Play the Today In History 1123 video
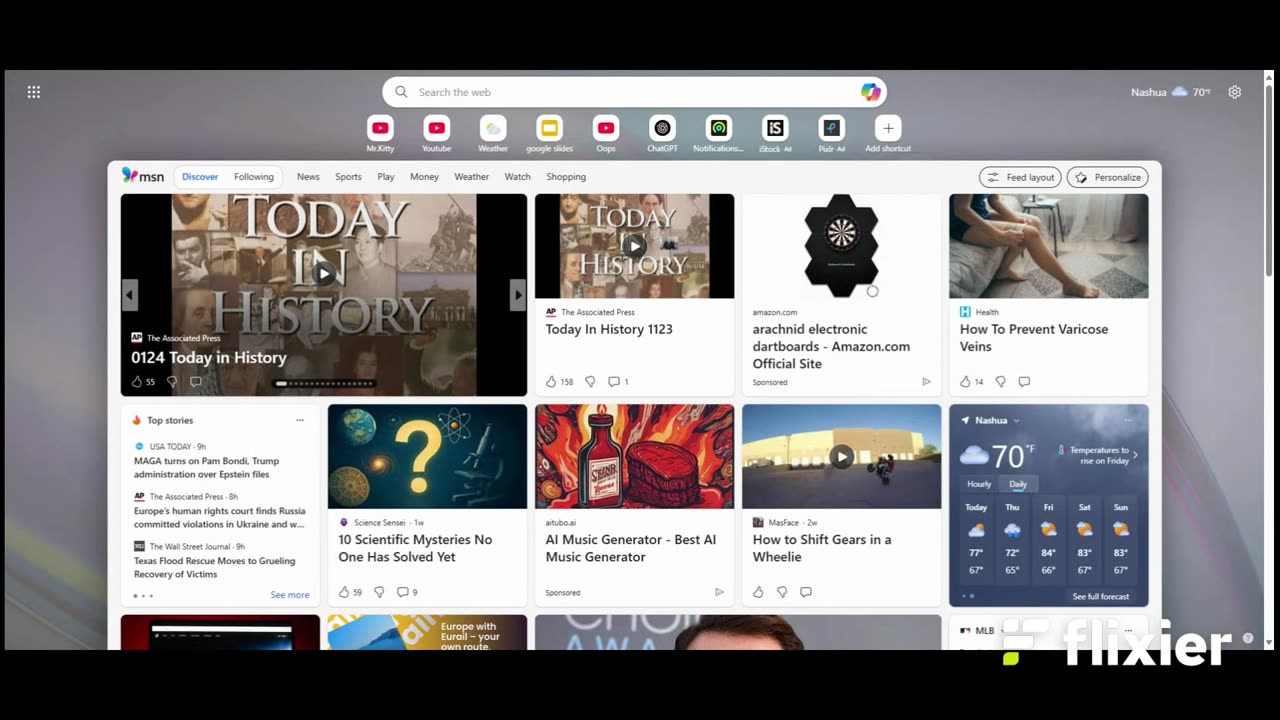 [x=634, y=245]
